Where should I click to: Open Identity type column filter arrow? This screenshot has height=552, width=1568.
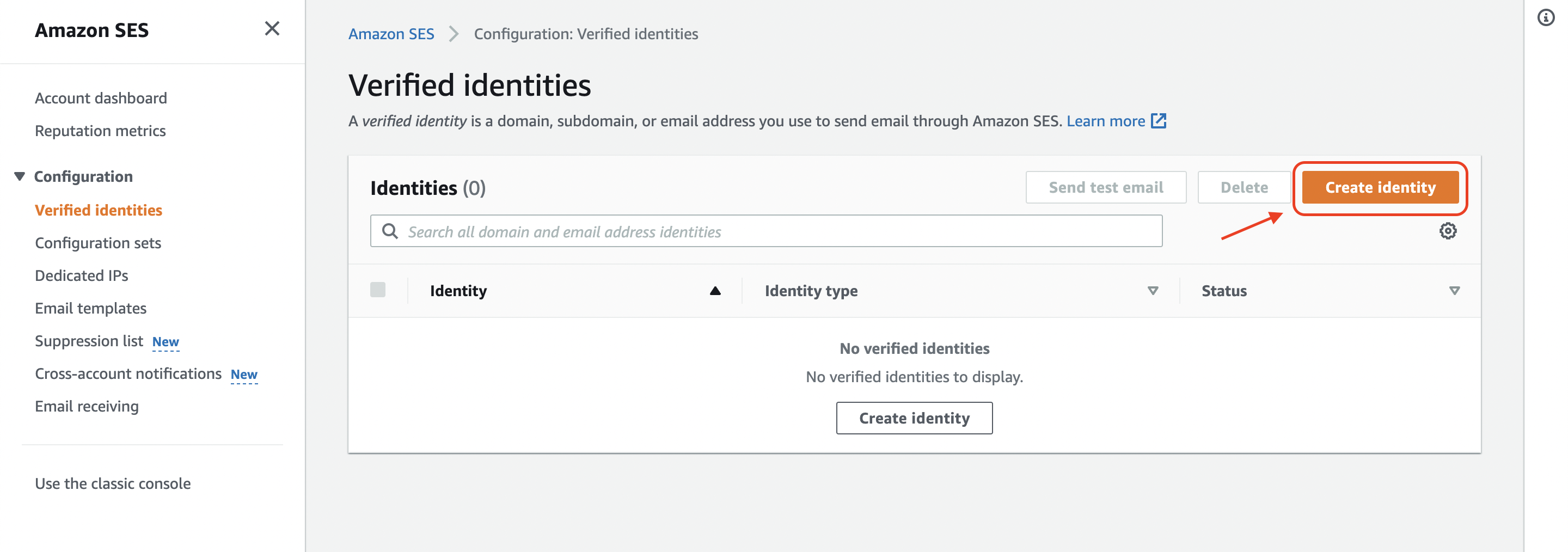(1153, 291)
